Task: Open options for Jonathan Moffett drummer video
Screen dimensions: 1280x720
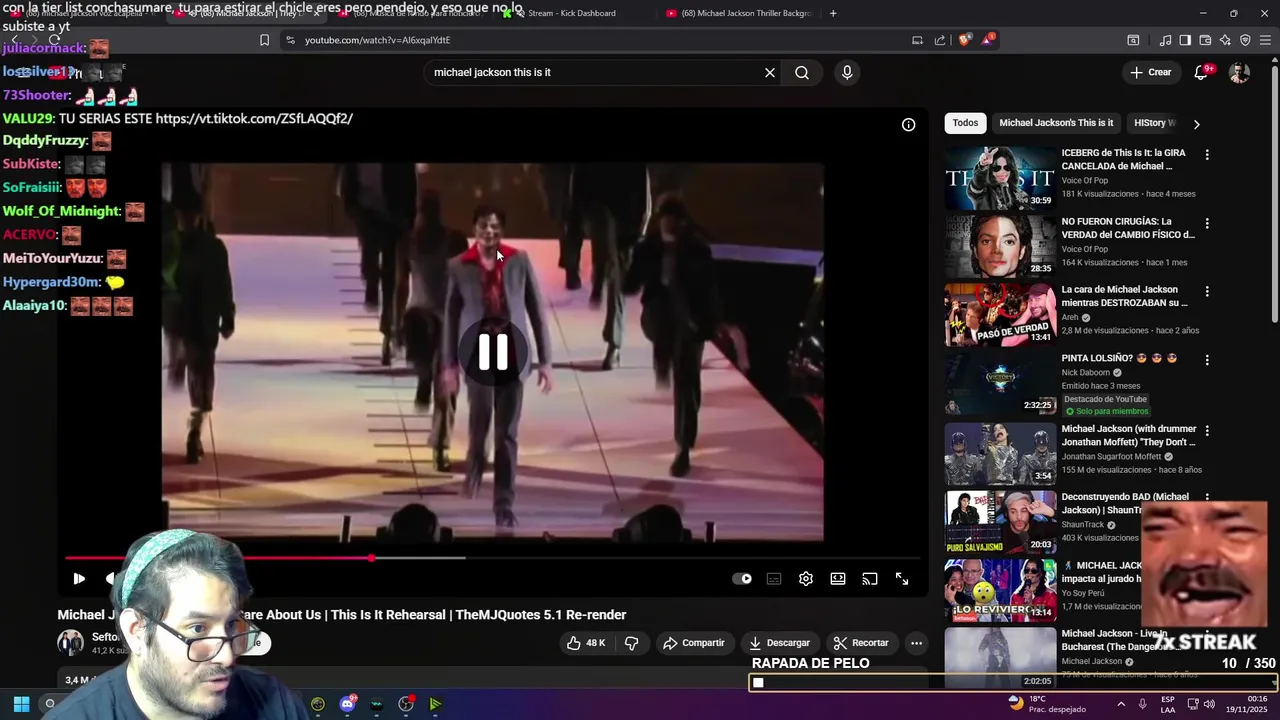Action: (x=1207, y=431)
